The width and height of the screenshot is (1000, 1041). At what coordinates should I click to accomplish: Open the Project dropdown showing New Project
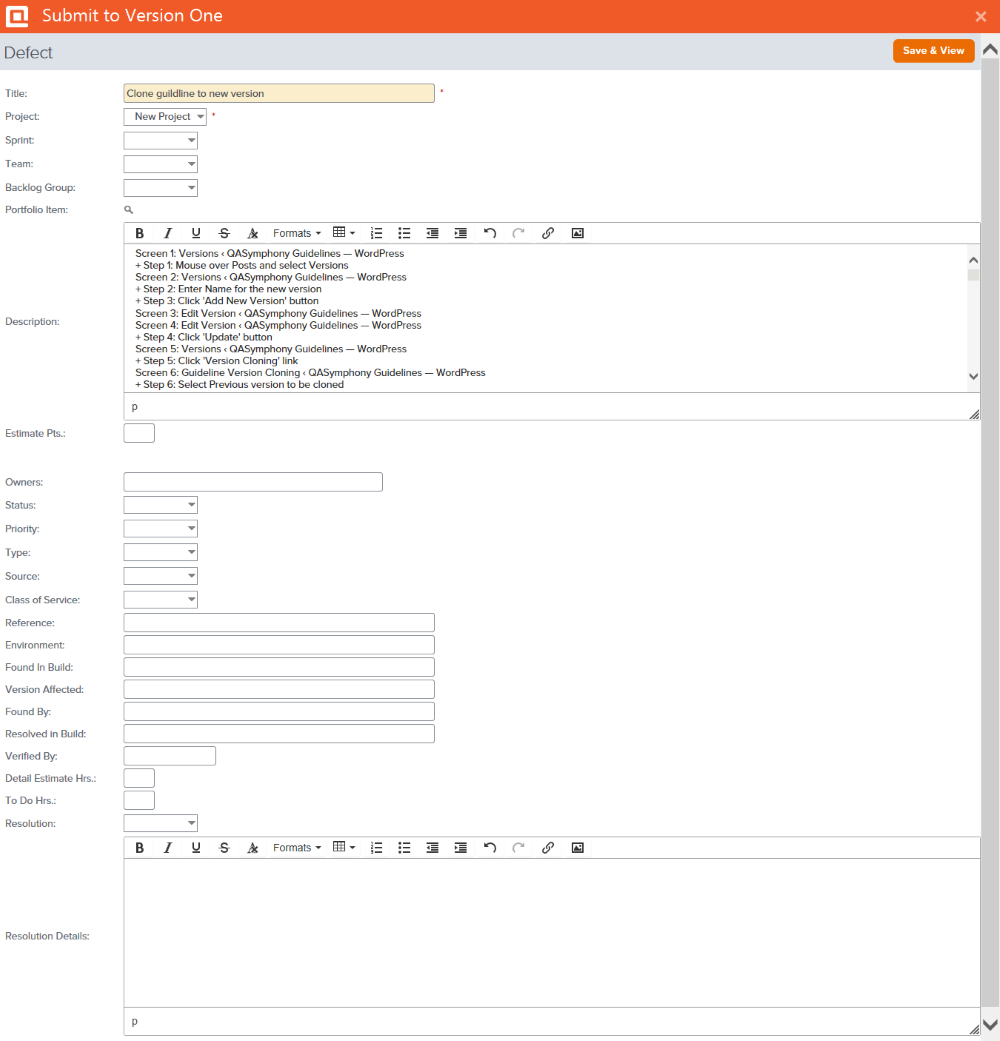[165, 117]
